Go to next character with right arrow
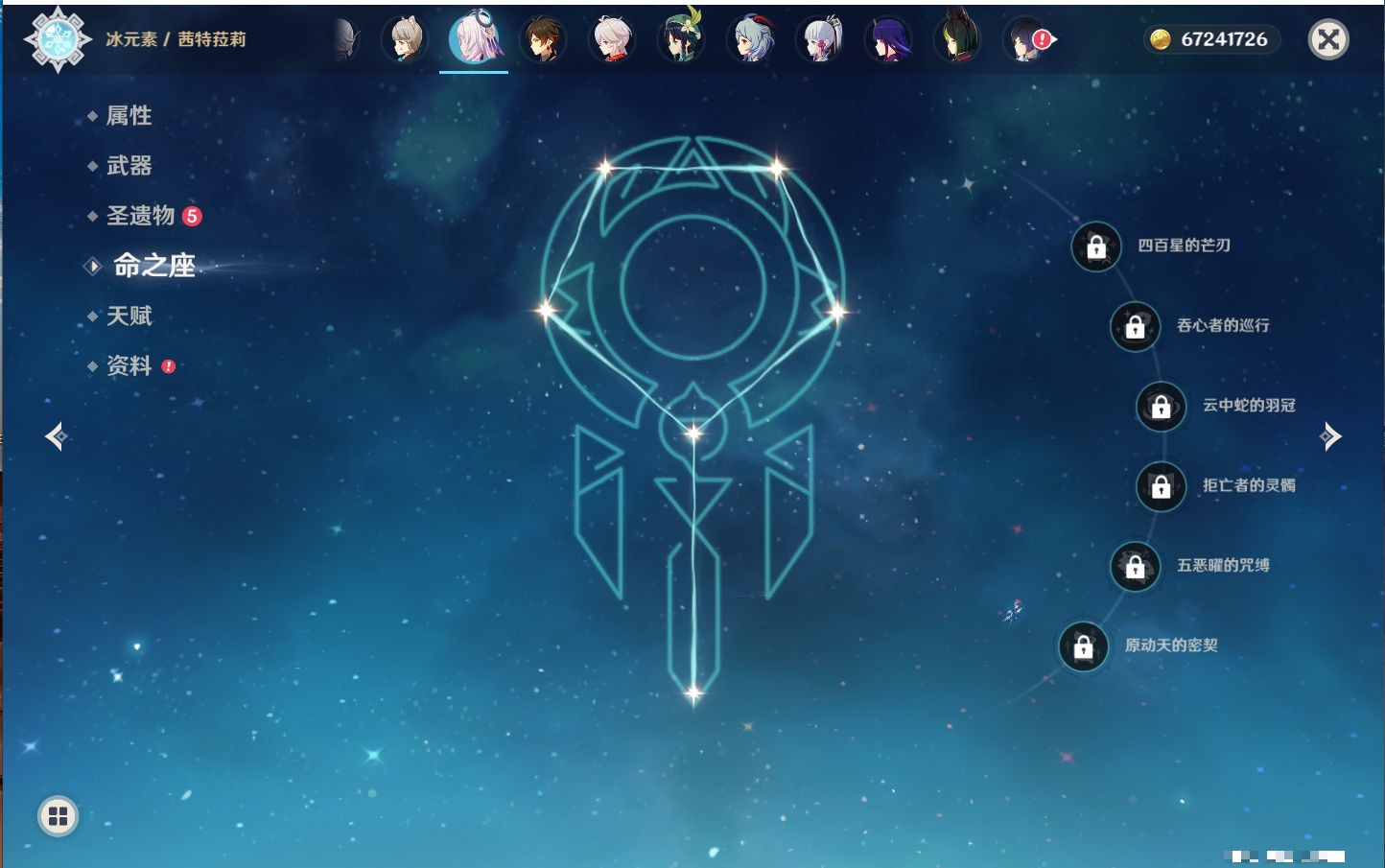 1330,436
